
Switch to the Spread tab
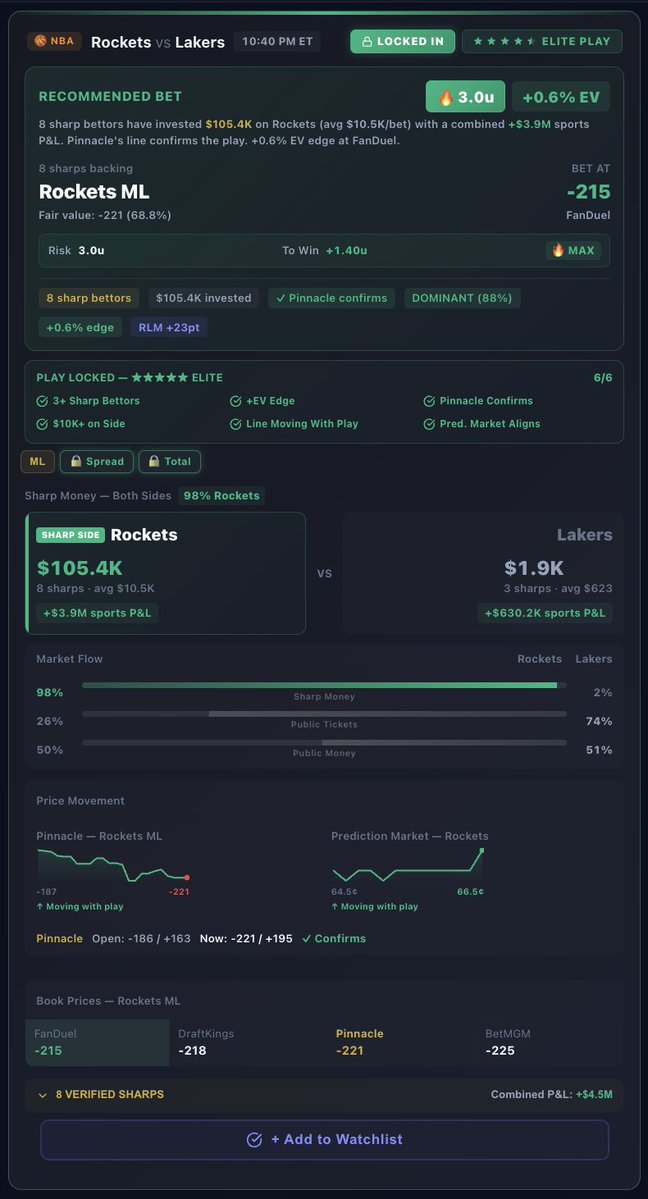[x=97, y=461]
